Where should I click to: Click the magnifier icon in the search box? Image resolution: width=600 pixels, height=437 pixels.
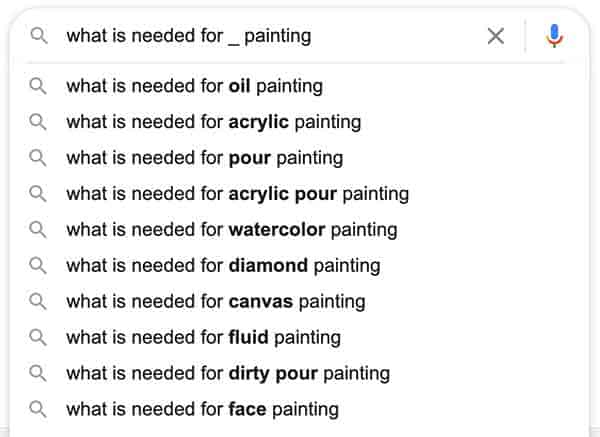(39, 36)
